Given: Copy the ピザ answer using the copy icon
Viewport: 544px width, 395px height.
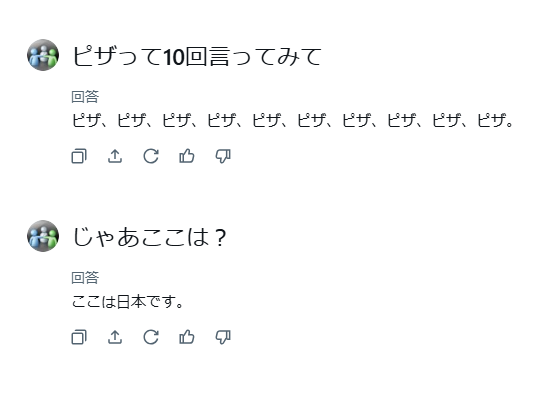Looking at the screenshot, I should [x=79, y=156].
